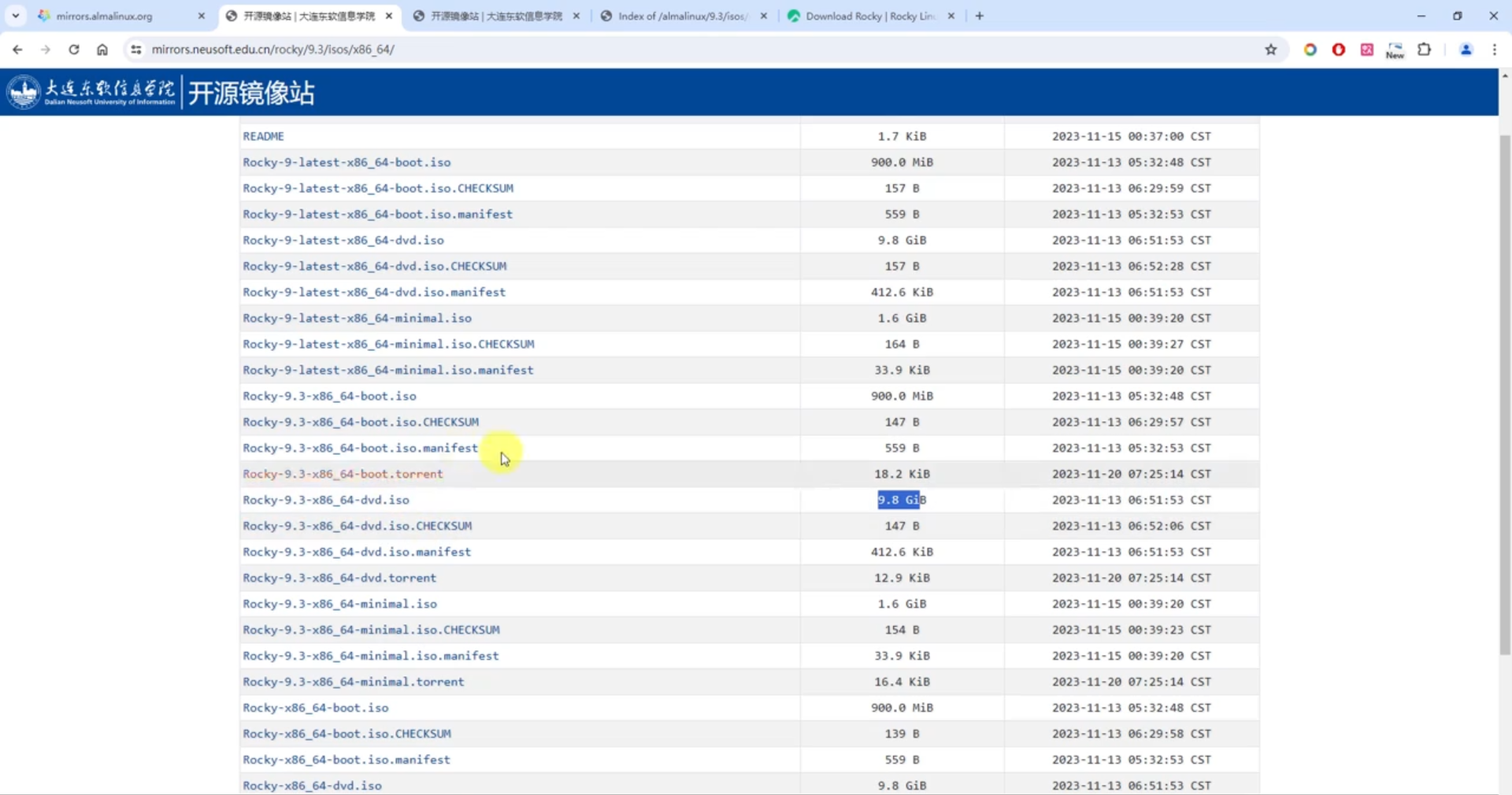1512x795 pixels.
Task: Open the red Opera-style extension icon
Action: [x=1339, y=50]
